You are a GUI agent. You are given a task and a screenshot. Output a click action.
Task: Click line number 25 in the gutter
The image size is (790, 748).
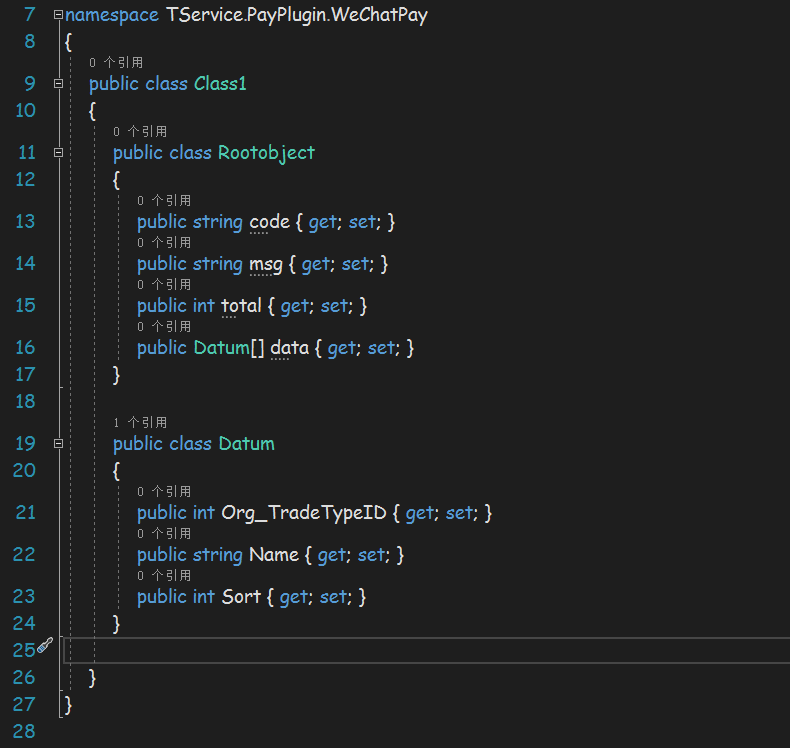(24, 650)
